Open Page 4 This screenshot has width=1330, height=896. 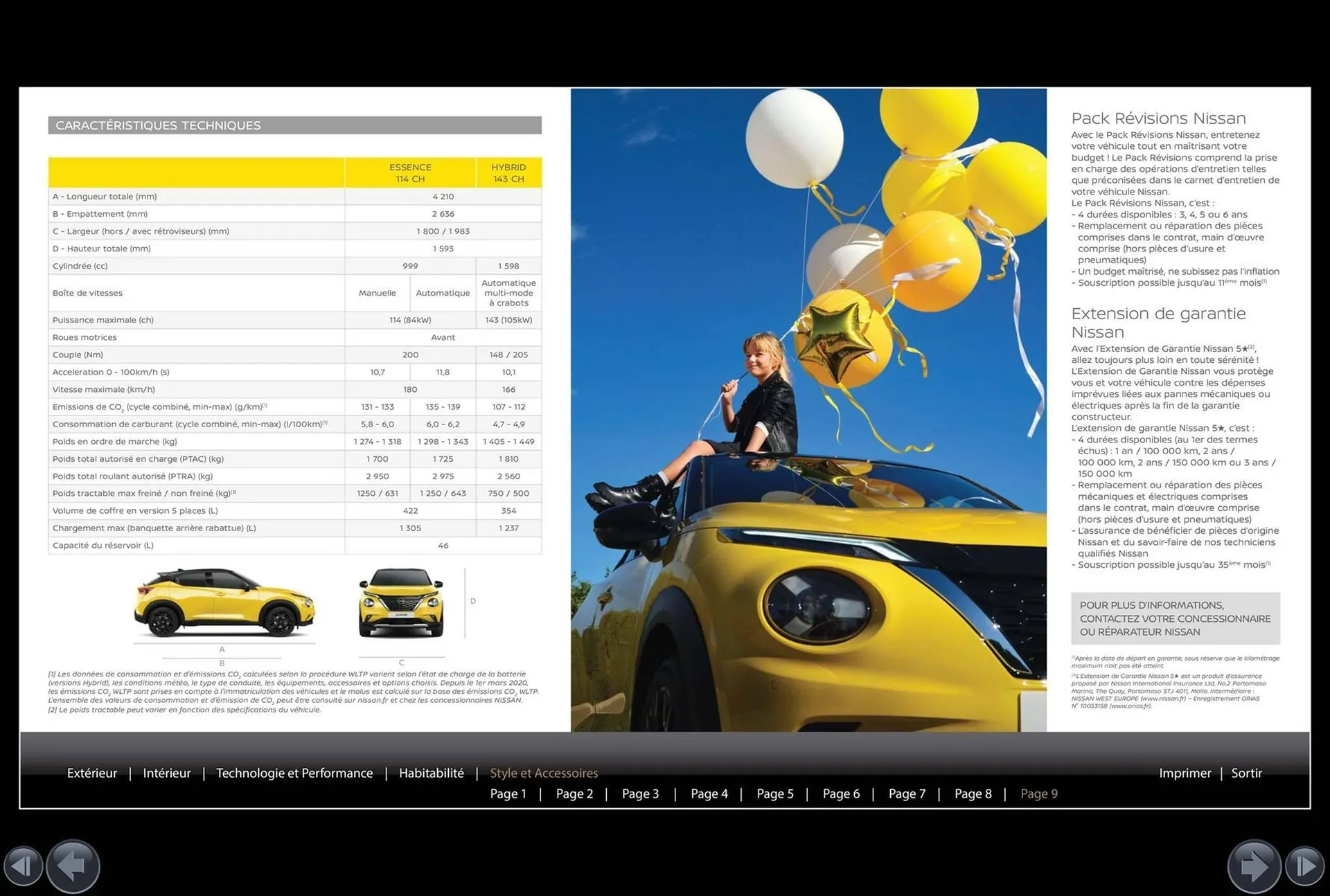(709, 794)
